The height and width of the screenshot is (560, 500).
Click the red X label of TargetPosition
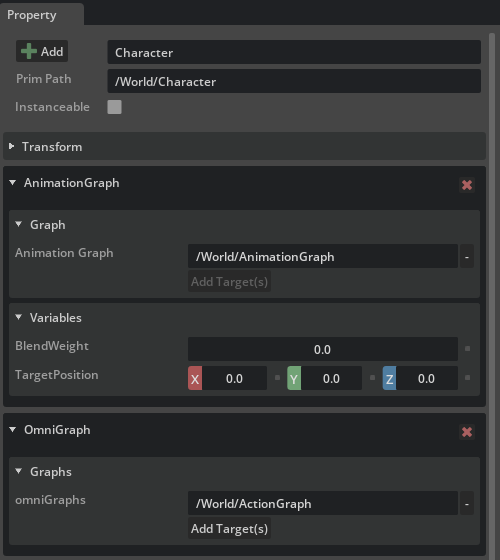click(195, 378)
